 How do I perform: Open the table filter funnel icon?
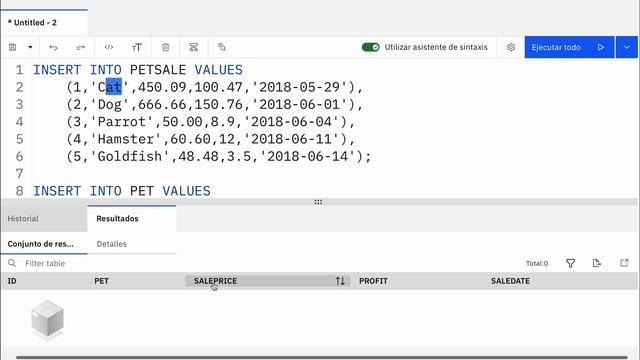point(571,263)
